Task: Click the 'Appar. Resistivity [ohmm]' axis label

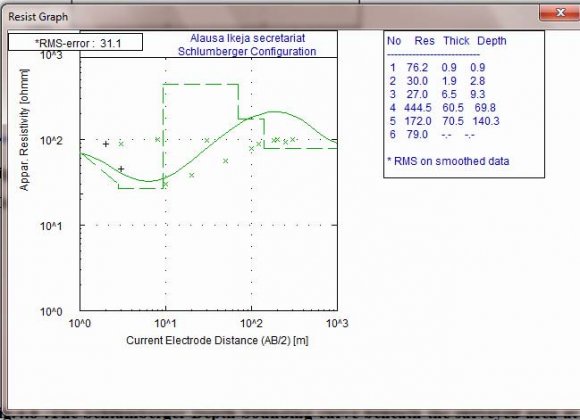Action: pyautogui.click(x=24, y=130)
